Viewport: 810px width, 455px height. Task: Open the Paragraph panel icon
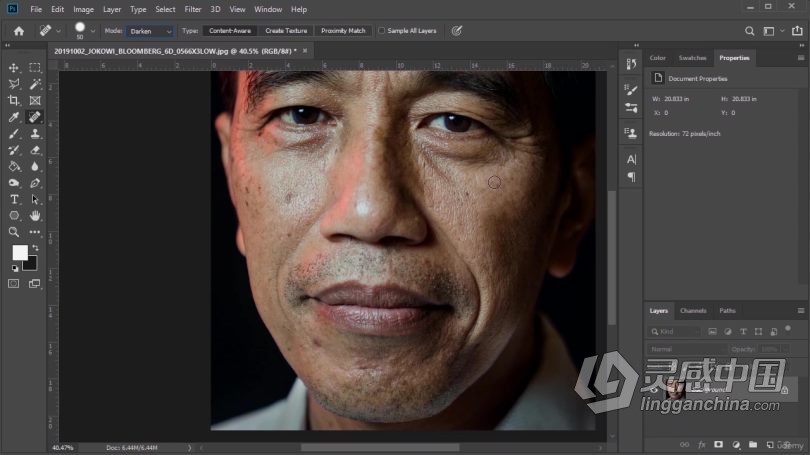(x=631, y=177)
